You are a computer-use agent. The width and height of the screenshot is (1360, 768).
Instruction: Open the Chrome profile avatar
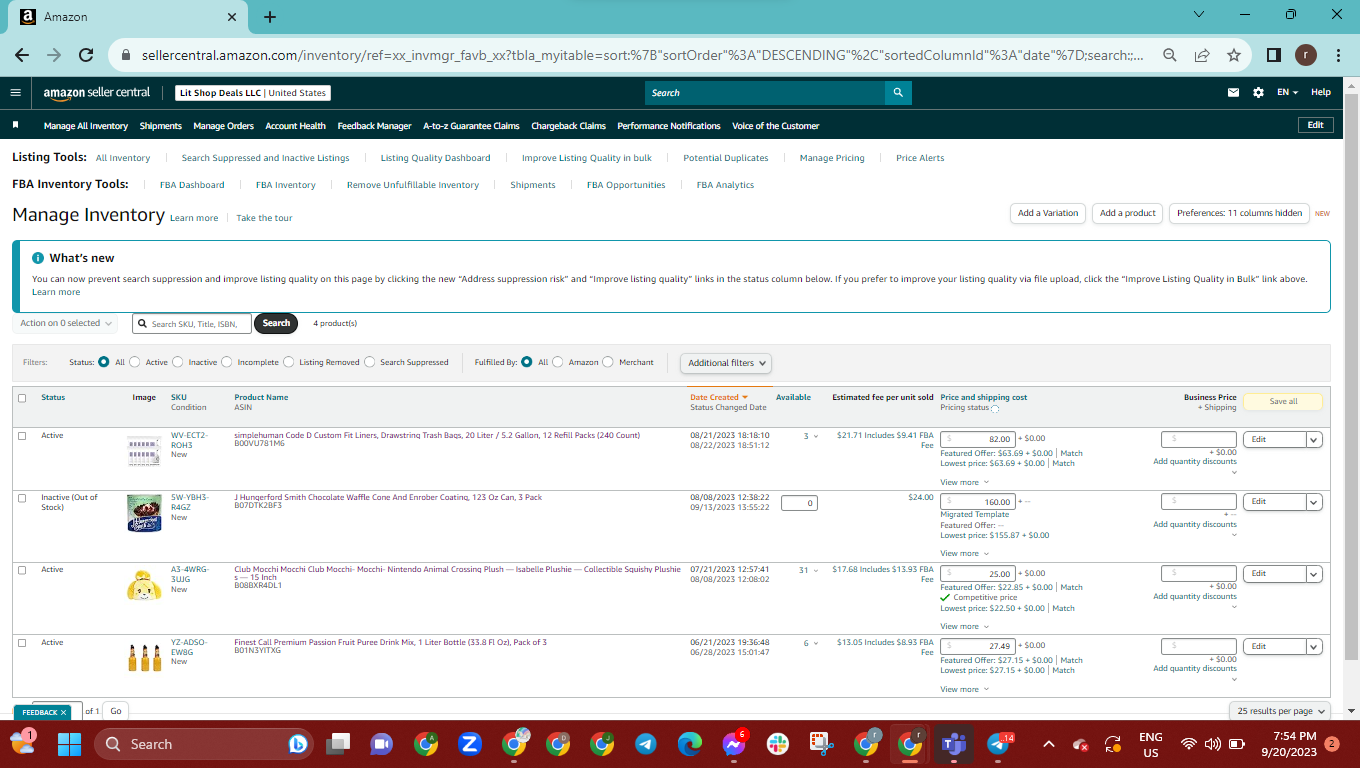tap(1306, 55)
